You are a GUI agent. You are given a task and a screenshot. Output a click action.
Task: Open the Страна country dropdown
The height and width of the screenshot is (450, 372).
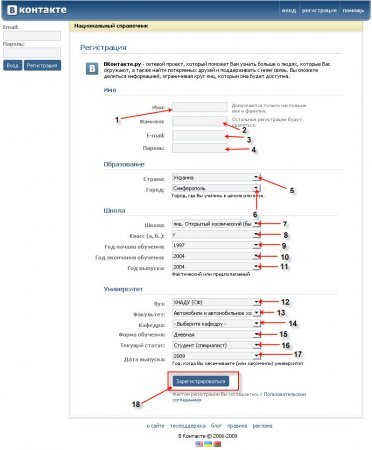216,178
